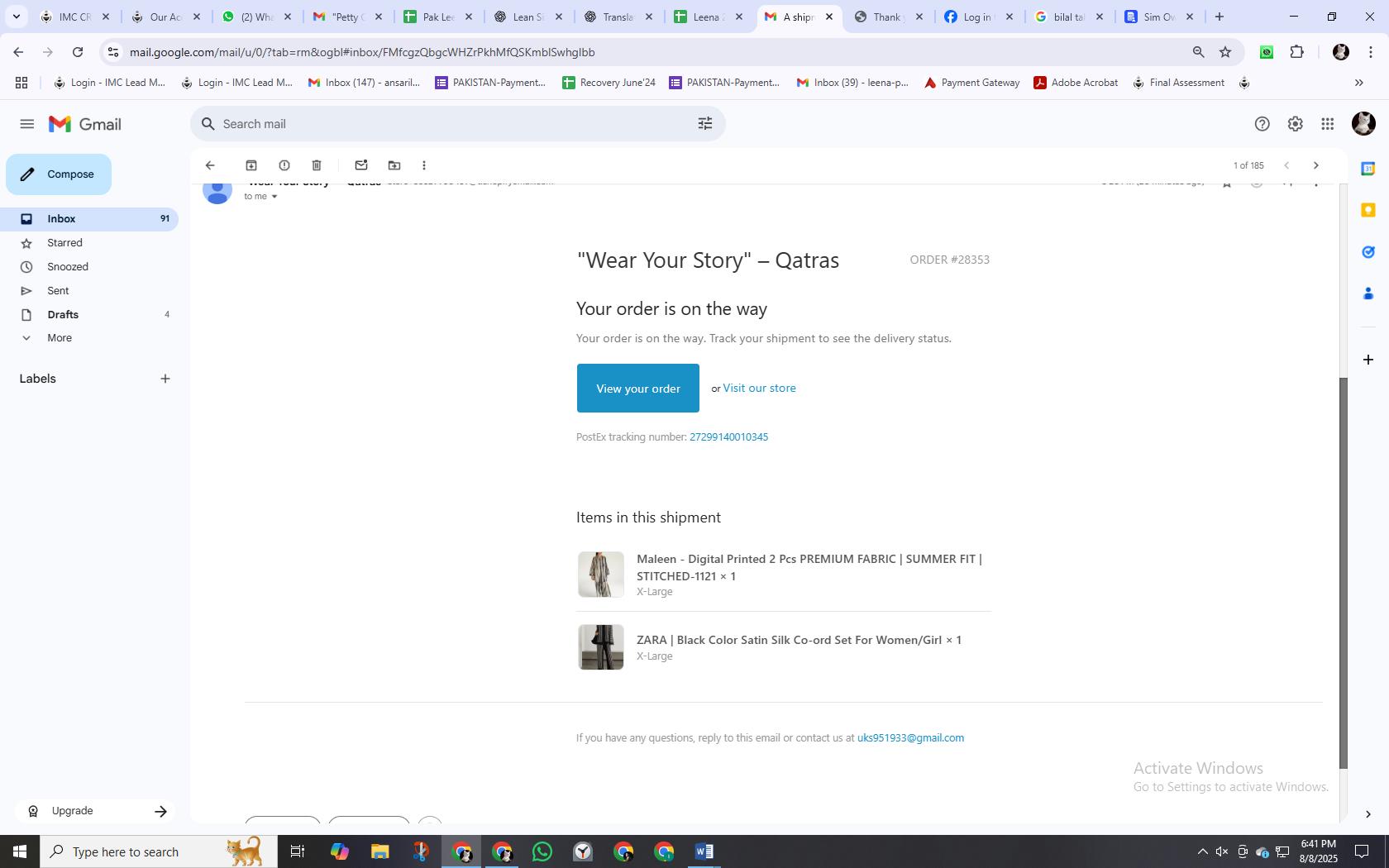
Task: Expand the 'to me' recipient details
Action: click(274, 197)
